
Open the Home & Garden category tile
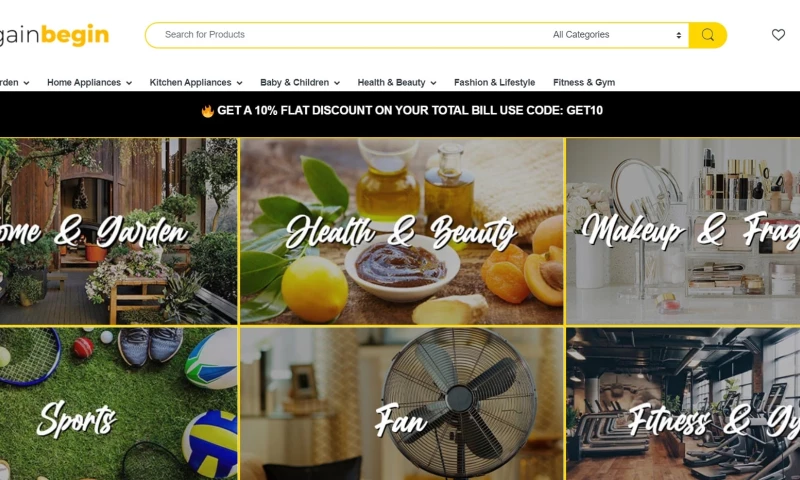pyautogui.click(x=118, y=232)
